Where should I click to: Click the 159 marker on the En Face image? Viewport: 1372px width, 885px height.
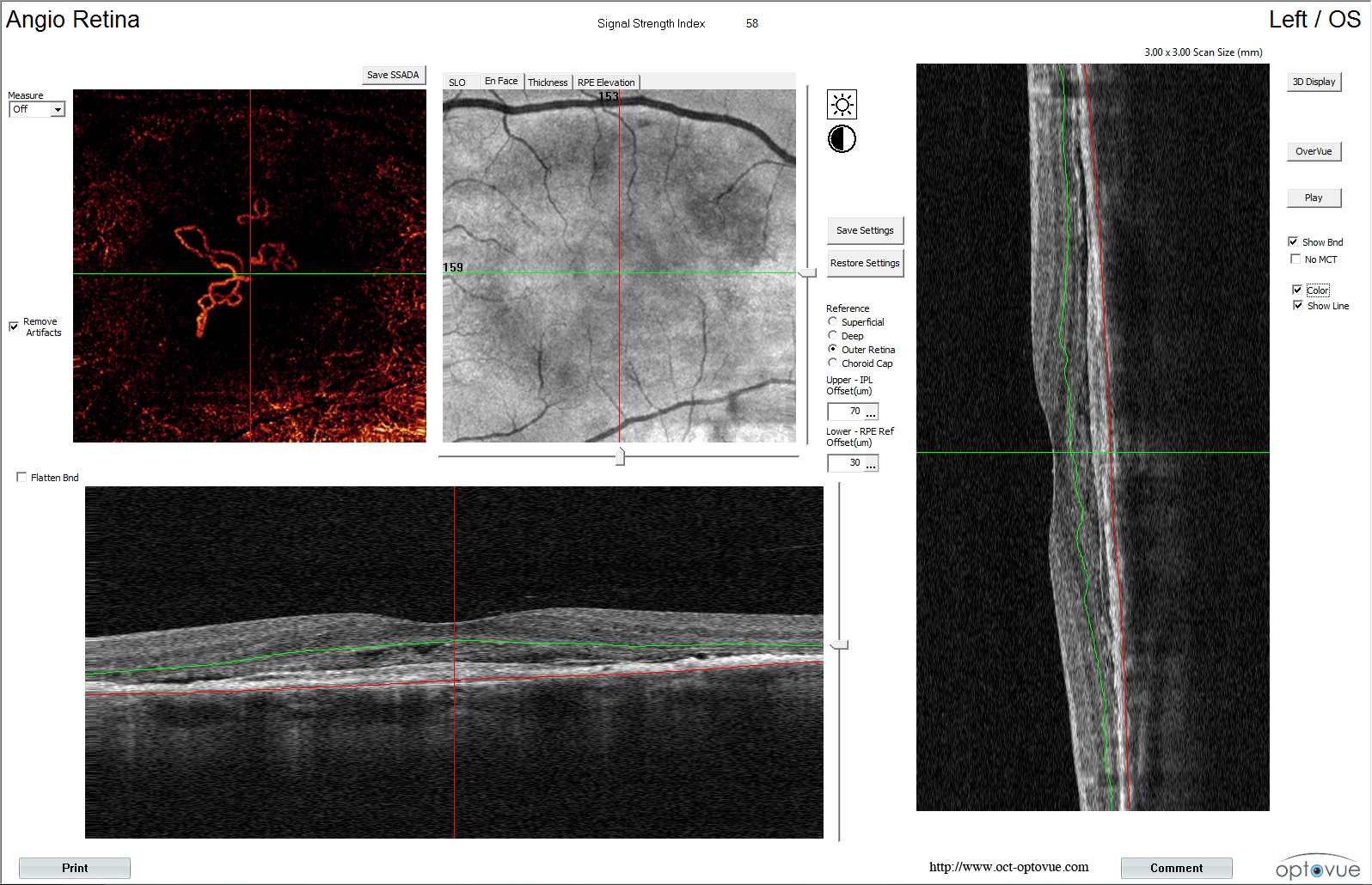click(x=453, y=267)
